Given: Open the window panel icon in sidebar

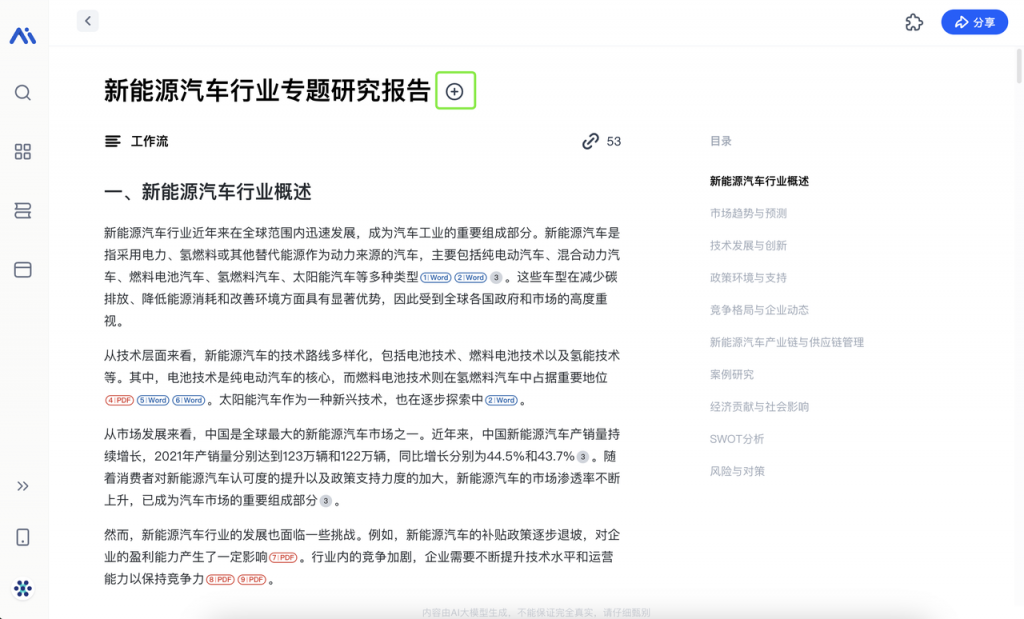Looking at the screenshot, I should point(23,270).
